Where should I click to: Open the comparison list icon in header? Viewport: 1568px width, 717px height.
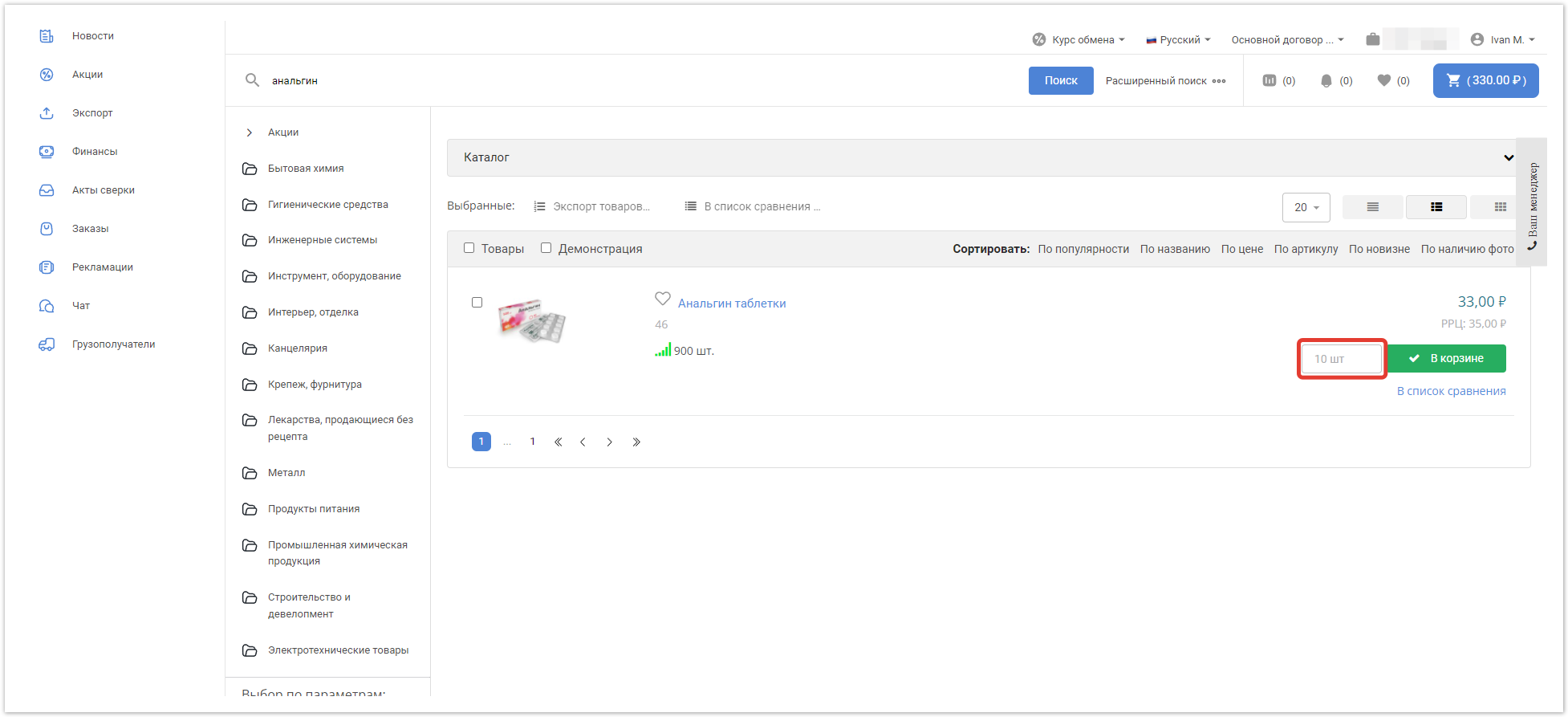1269,80
